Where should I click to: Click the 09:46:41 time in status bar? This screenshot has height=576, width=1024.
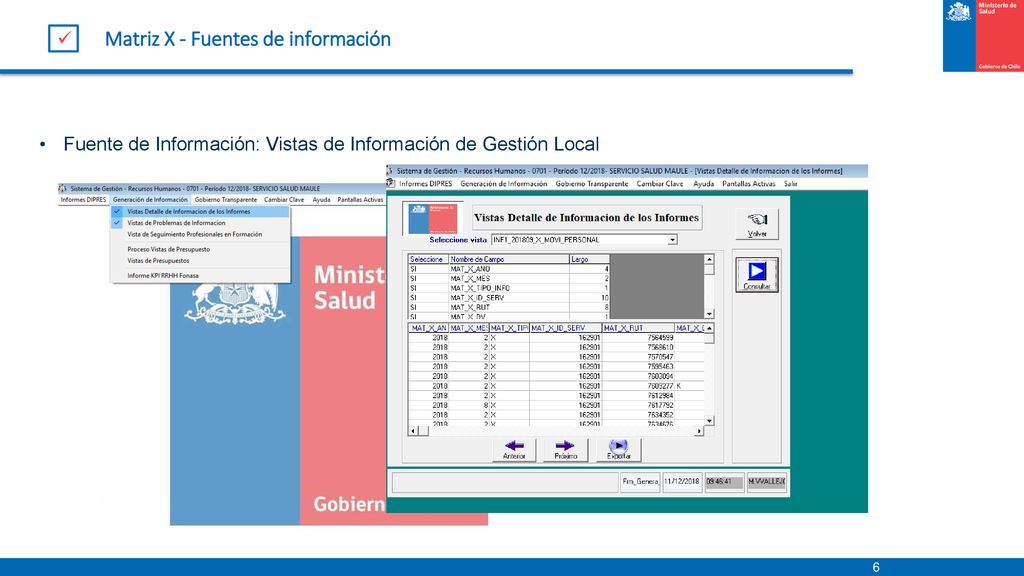coord(724,482)
